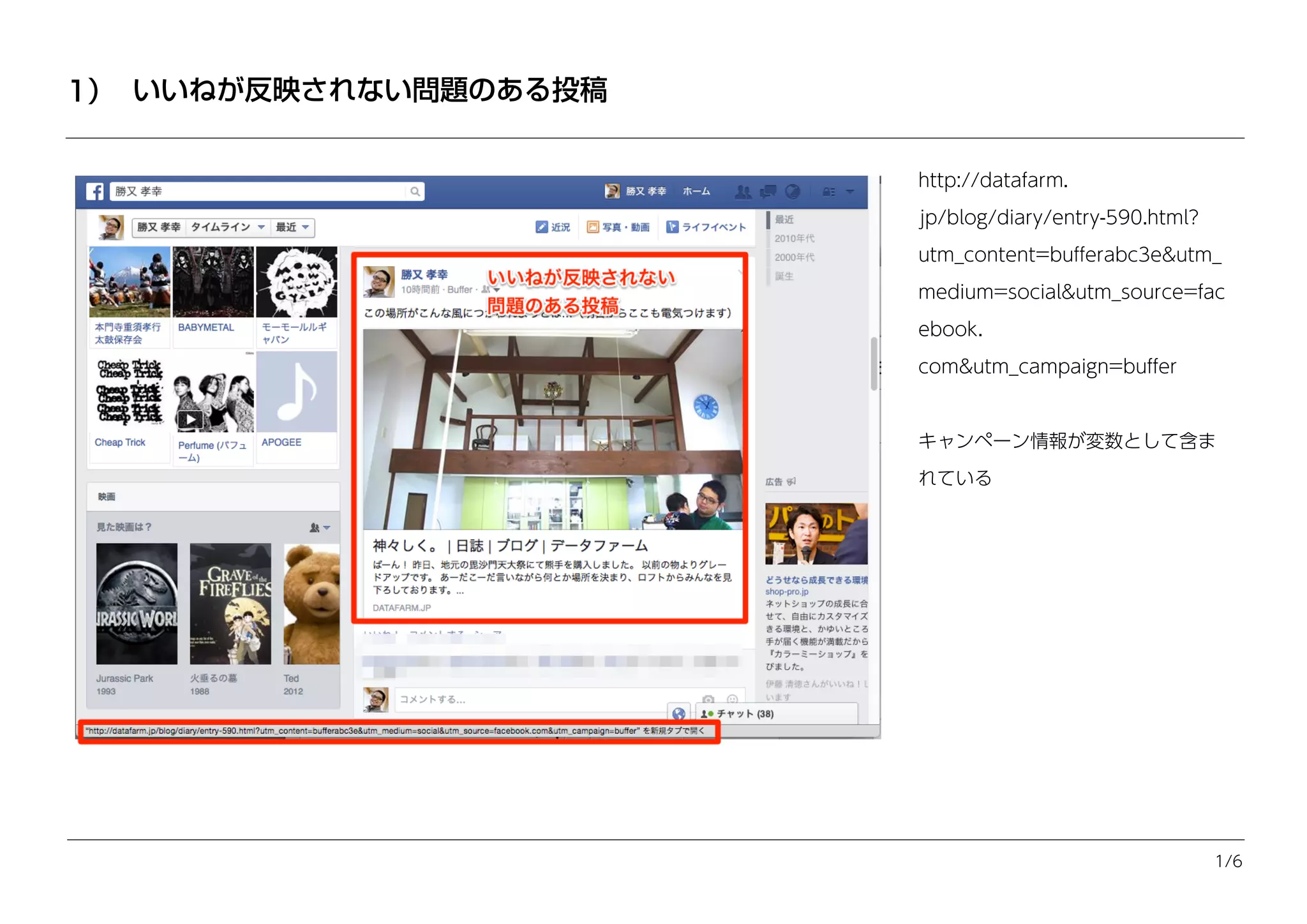Select the 写真・動画 tab
This screenshot has width=1307, height=924.
[618, 227]
